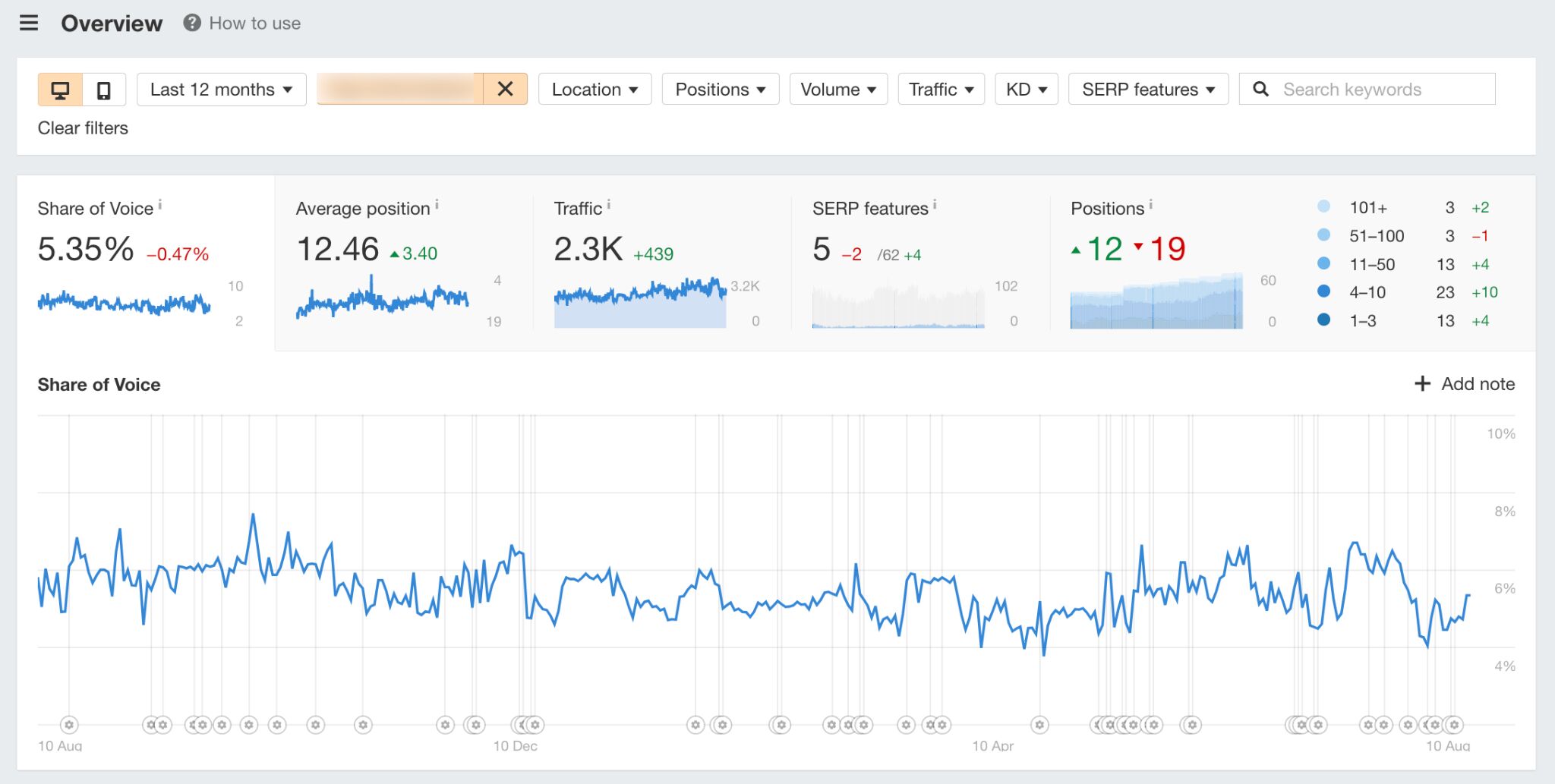Image resolution: width=1555 pixels, height=784 pixels.
Task: Expand the Location filter dropdown
Action: click(595, 90)
